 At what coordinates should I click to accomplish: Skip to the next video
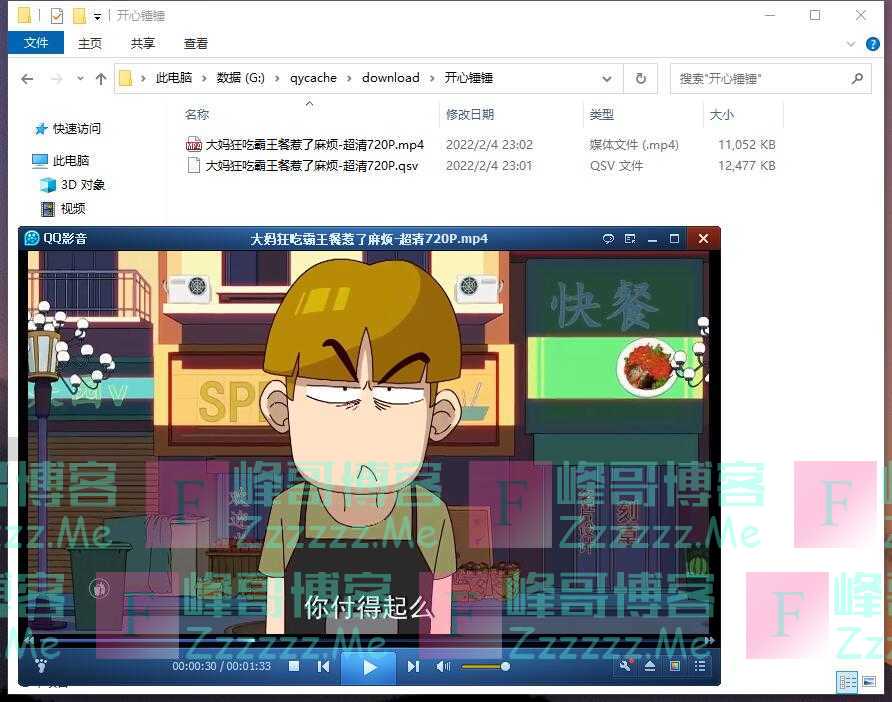(x=413, y=666)
